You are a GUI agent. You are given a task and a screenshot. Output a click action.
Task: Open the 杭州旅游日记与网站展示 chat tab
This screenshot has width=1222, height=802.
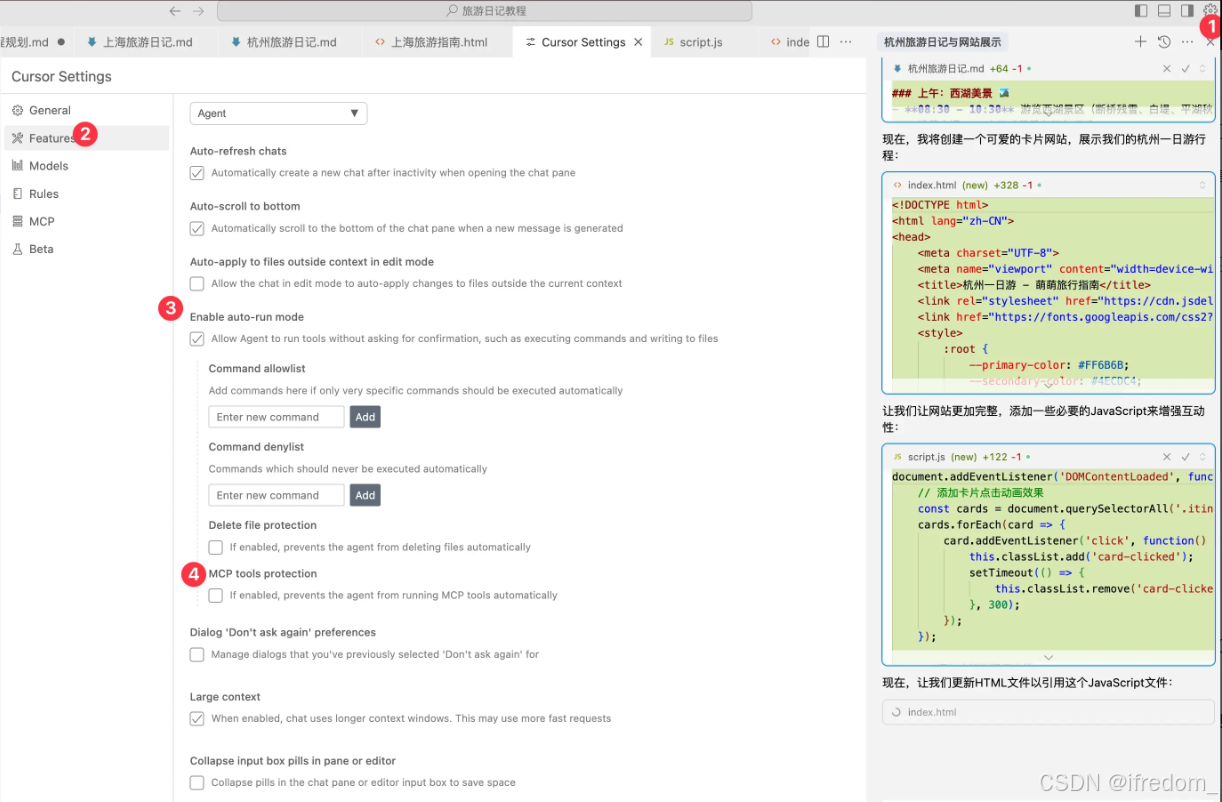tap(942, 42)
